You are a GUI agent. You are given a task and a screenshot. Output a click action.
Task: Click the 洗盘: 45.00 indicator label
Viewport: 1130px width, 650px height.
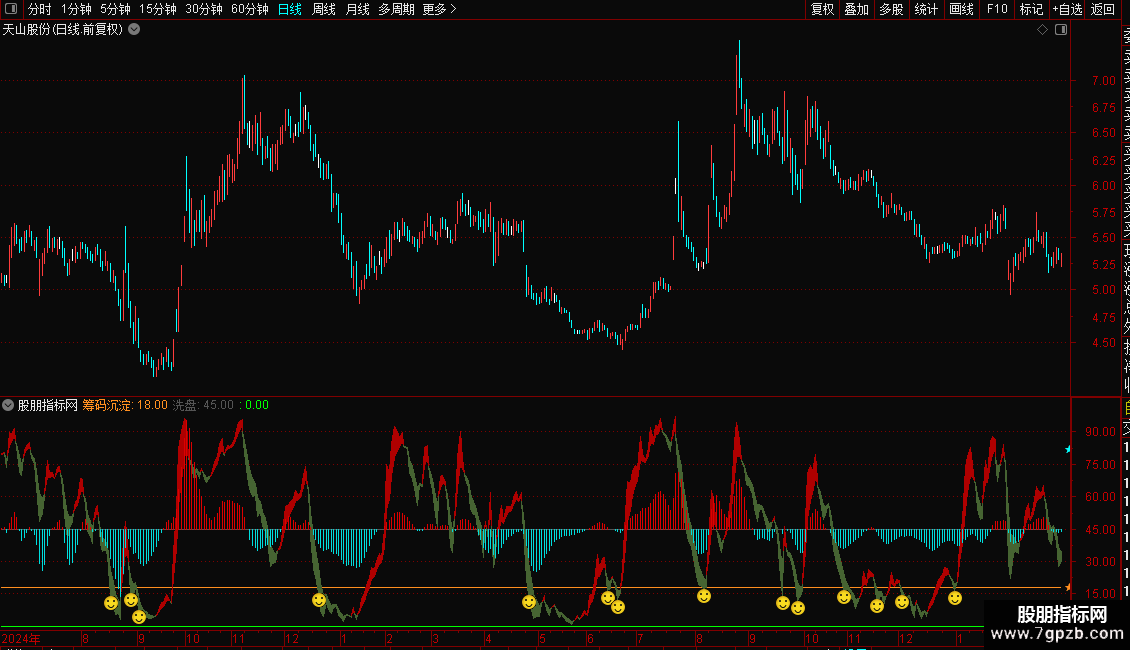tap(203, 405)
